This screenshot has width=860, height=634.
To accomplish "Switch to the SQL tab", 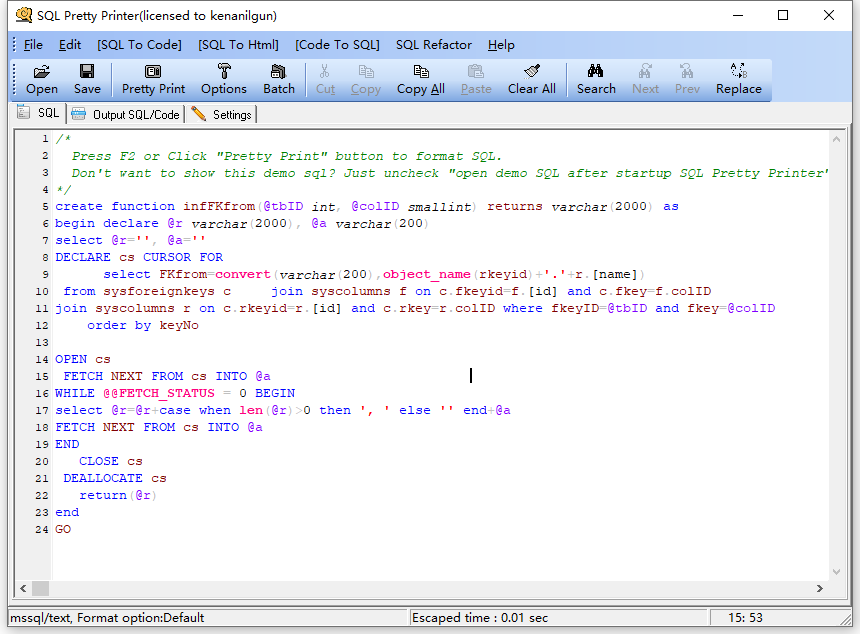I will click(x=38, y=113).
